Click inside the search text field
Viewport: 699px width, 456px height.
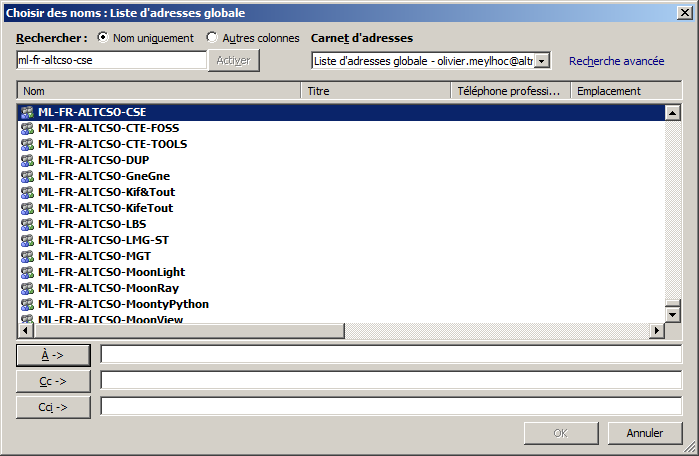(110, 61)
